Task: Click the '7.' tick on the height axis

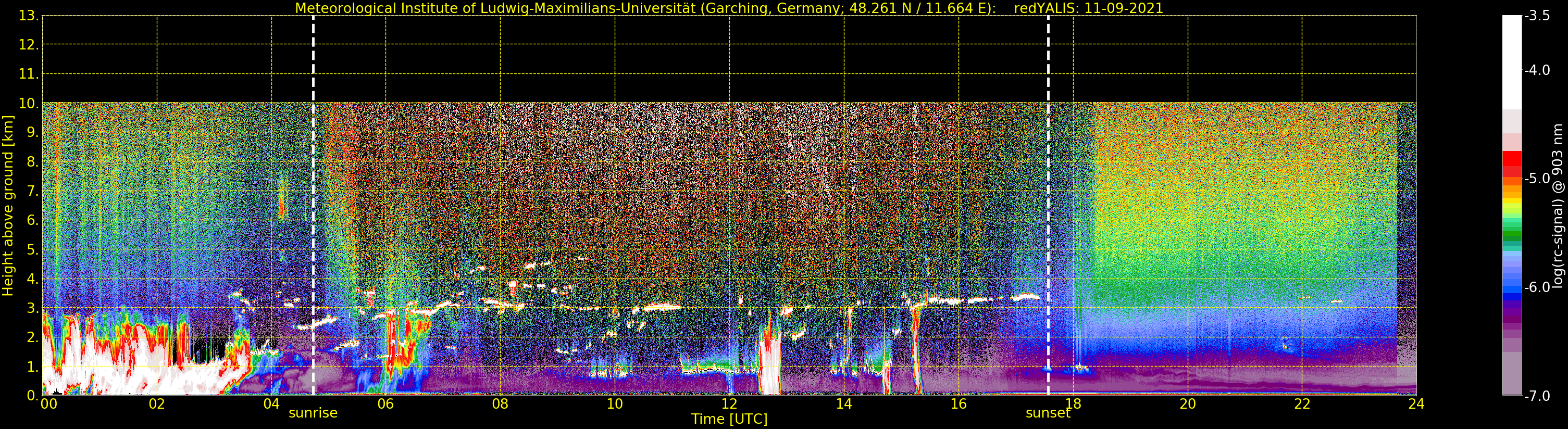Action: pyautogui.click(x=33, y=191)
